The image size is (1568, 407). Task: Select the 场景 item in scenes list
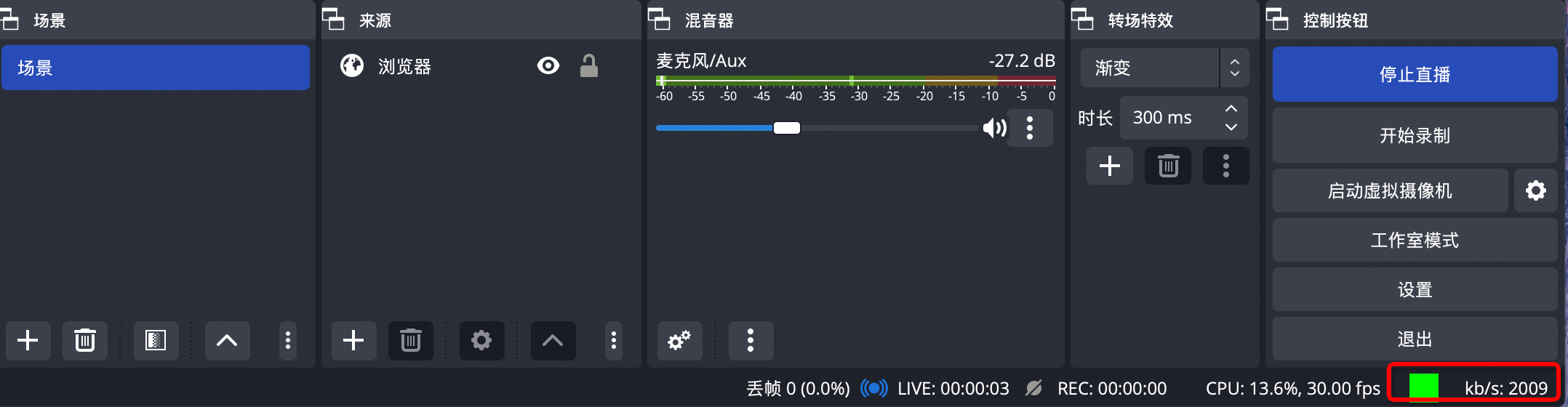[x=156, y=68]
